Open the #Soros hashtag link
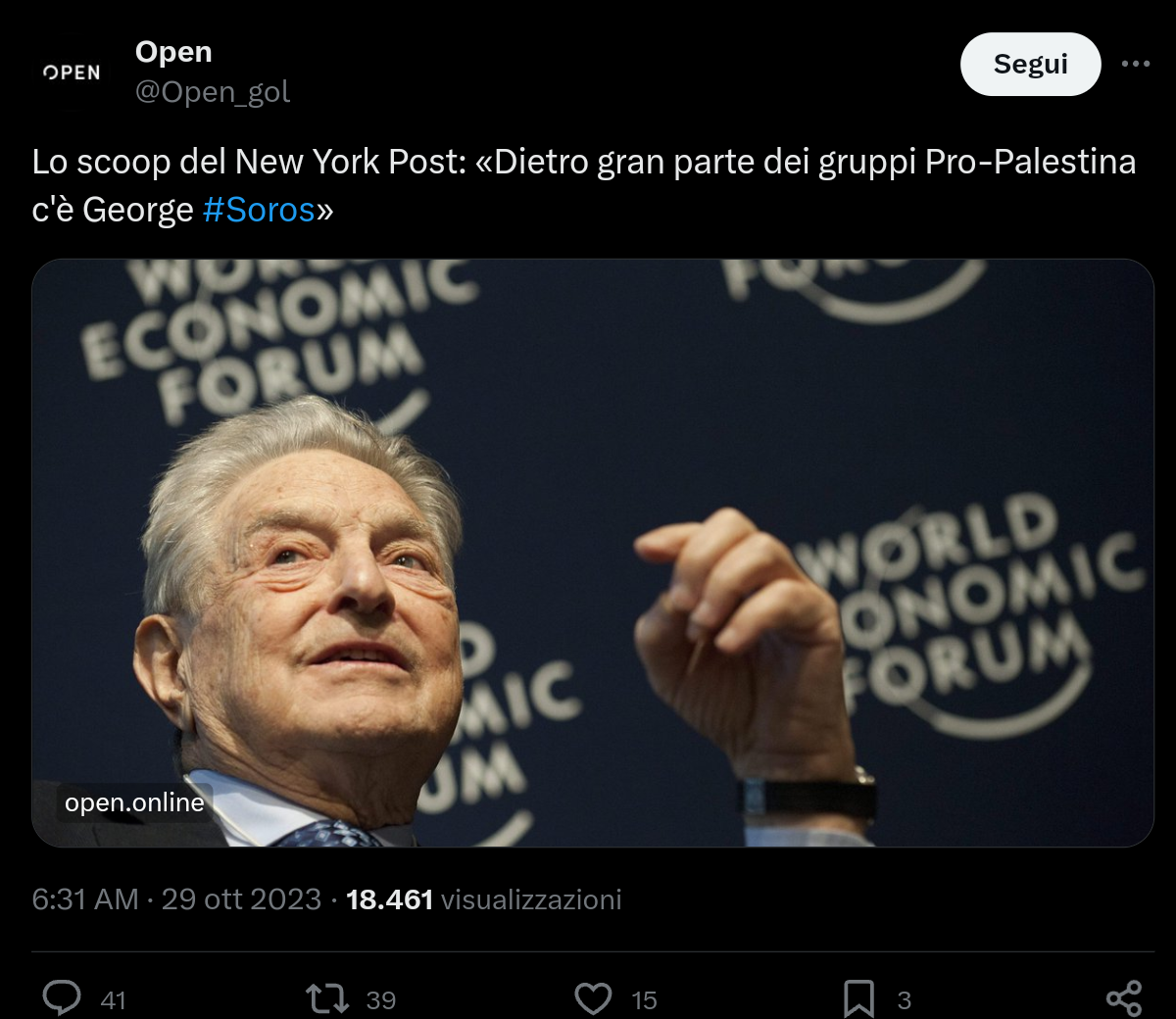 click(x=260, y=209)
